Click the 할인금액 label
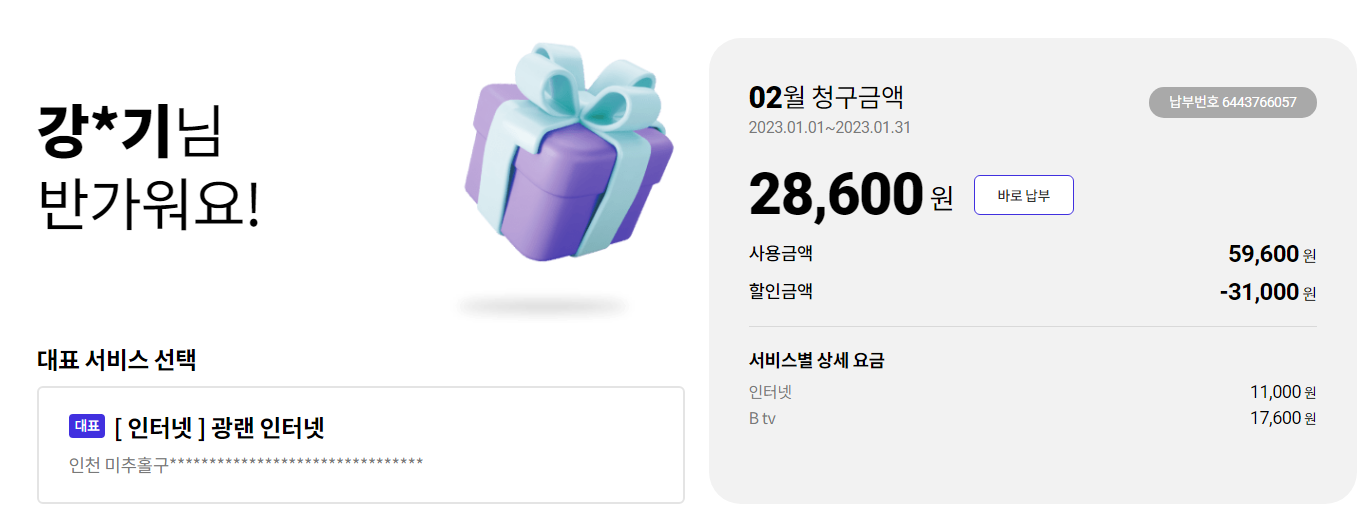This screenshot has height=529, width=1372. (780, 292)
